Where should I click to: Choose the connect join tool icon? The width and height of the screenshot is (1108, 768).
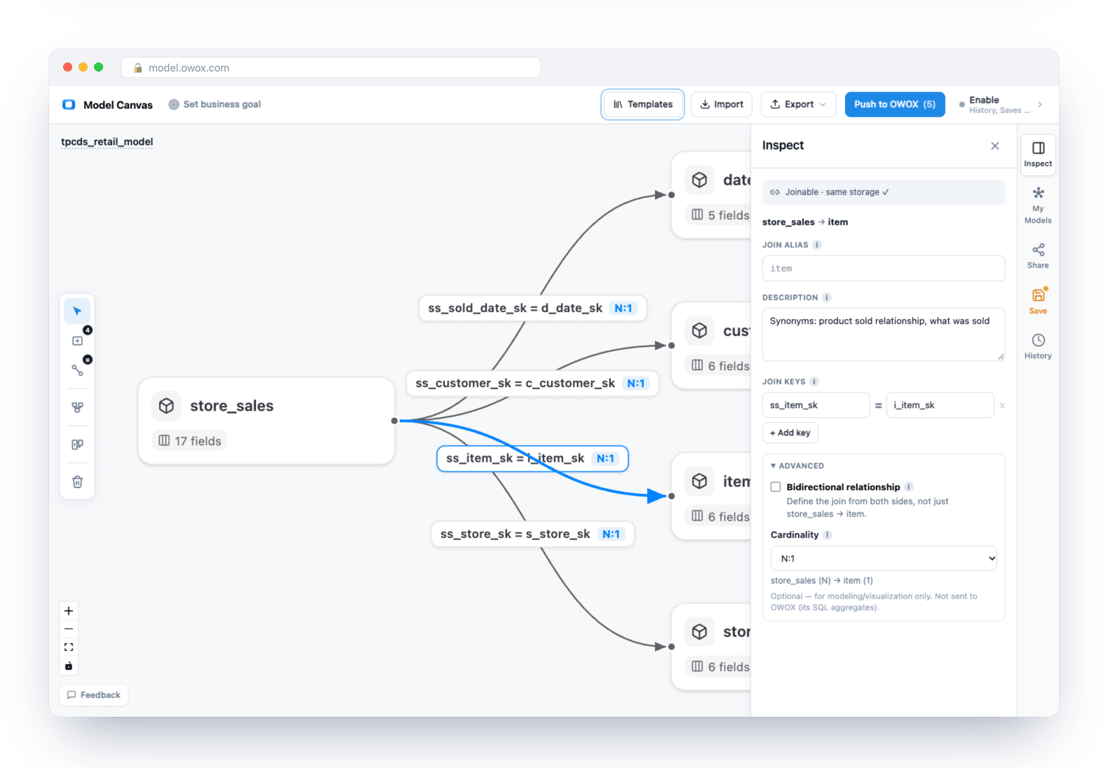click(x=77, y=370)
